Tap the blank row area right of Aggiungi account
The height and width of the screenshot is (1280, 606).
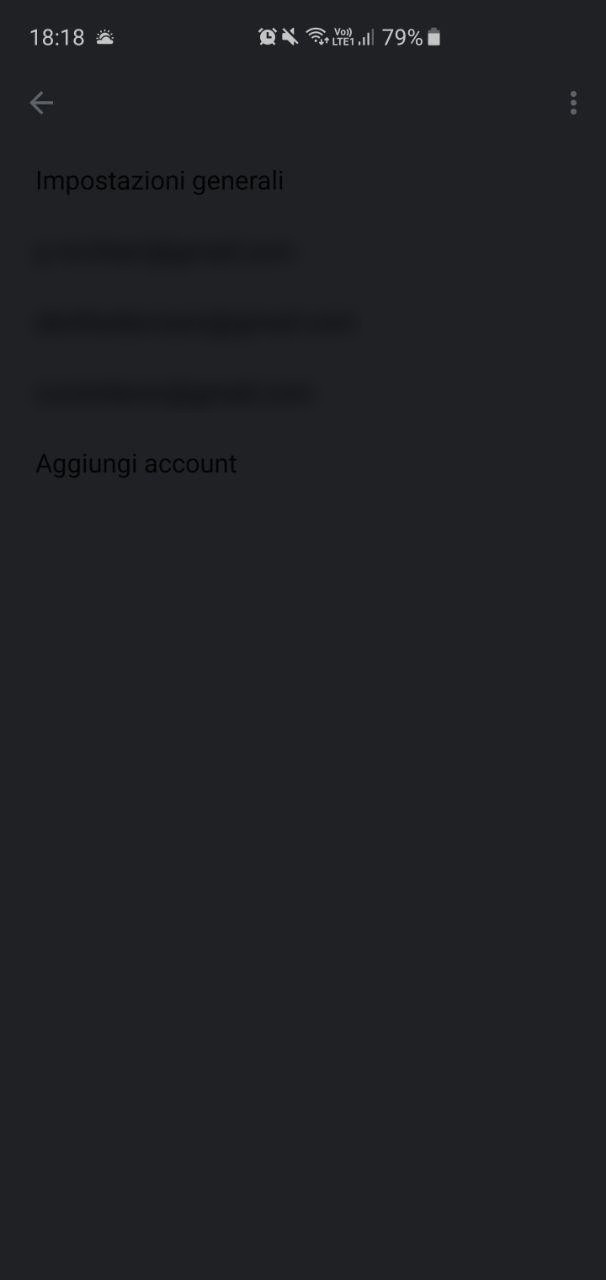420,464
